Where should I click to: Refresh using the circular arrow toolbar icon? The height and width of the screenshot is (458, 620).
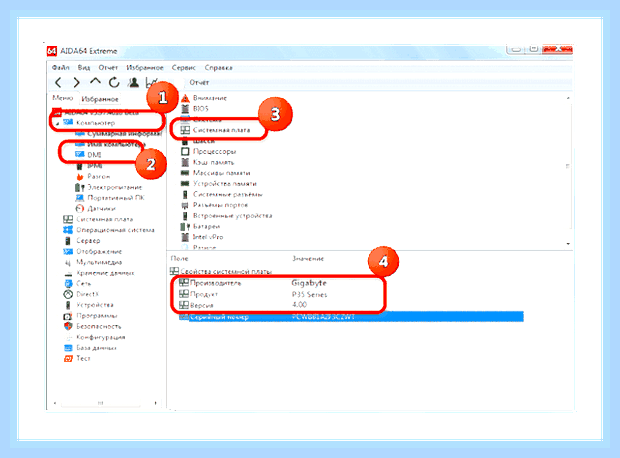coord(114,82)
